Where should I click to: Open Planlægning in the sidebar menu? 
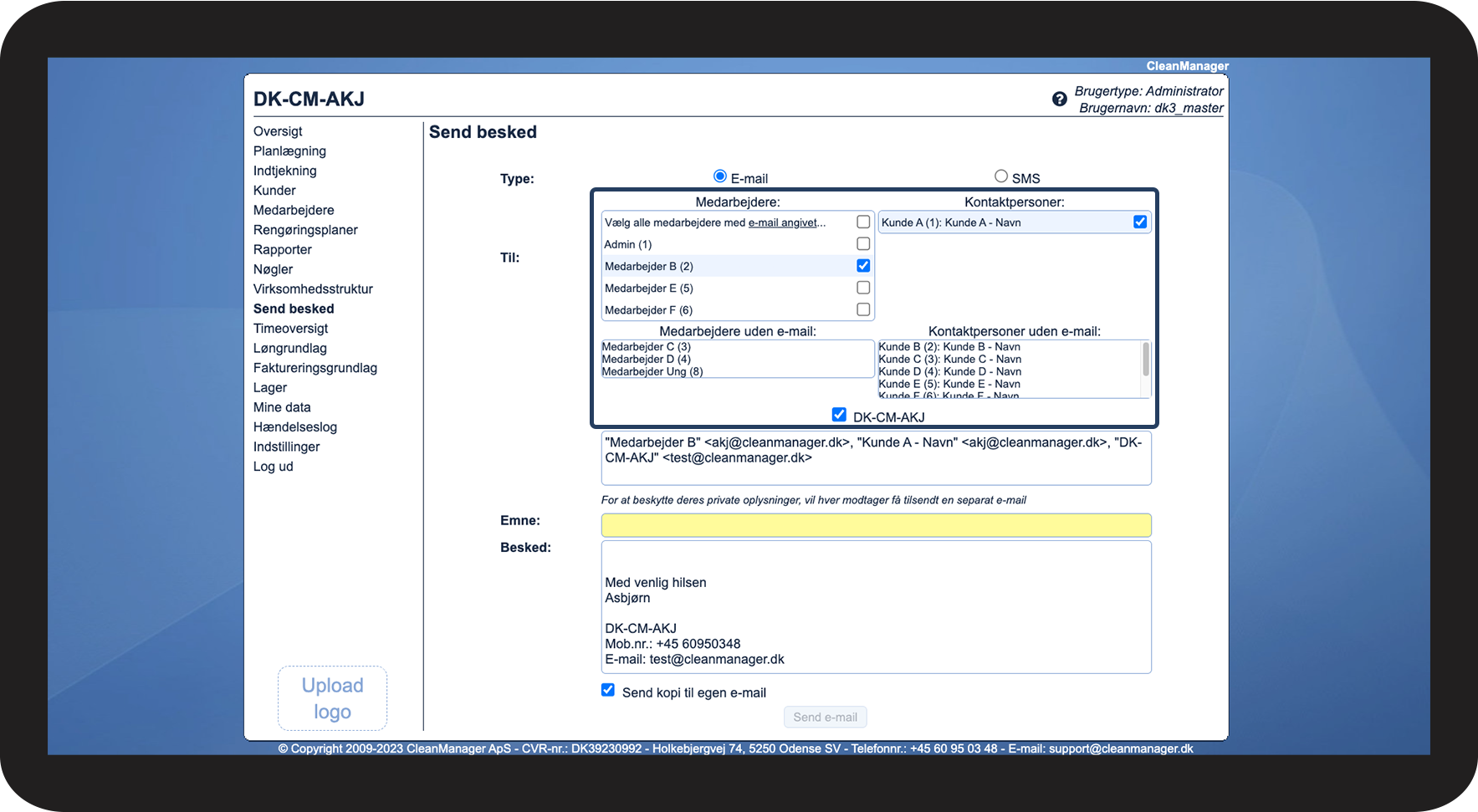click(x=289, y=151)
